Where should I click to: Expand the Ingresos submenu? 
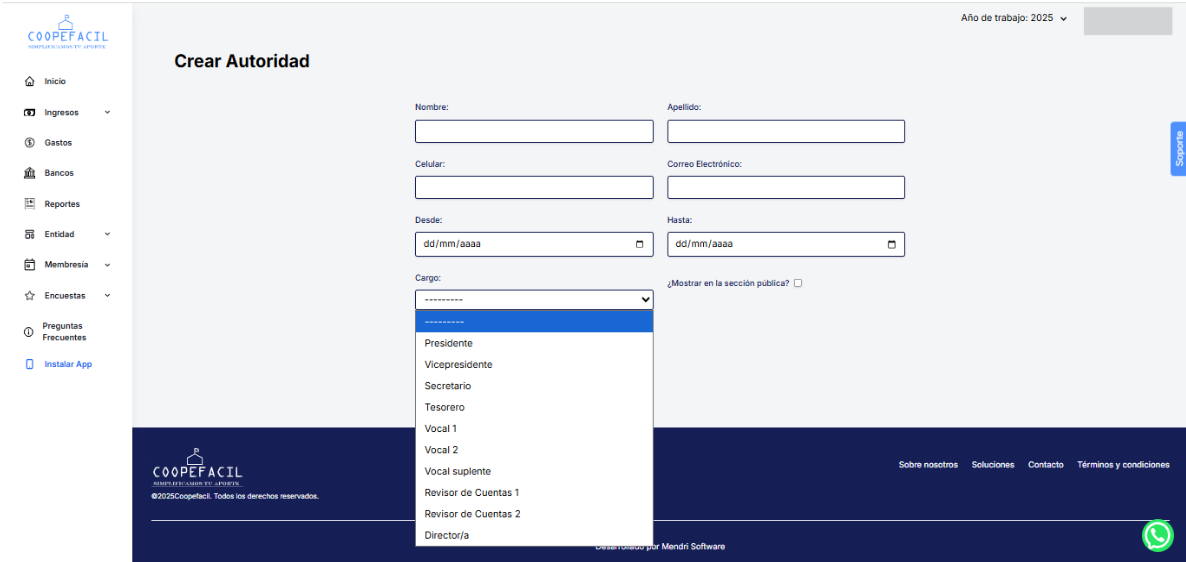[x=107, y=112]
